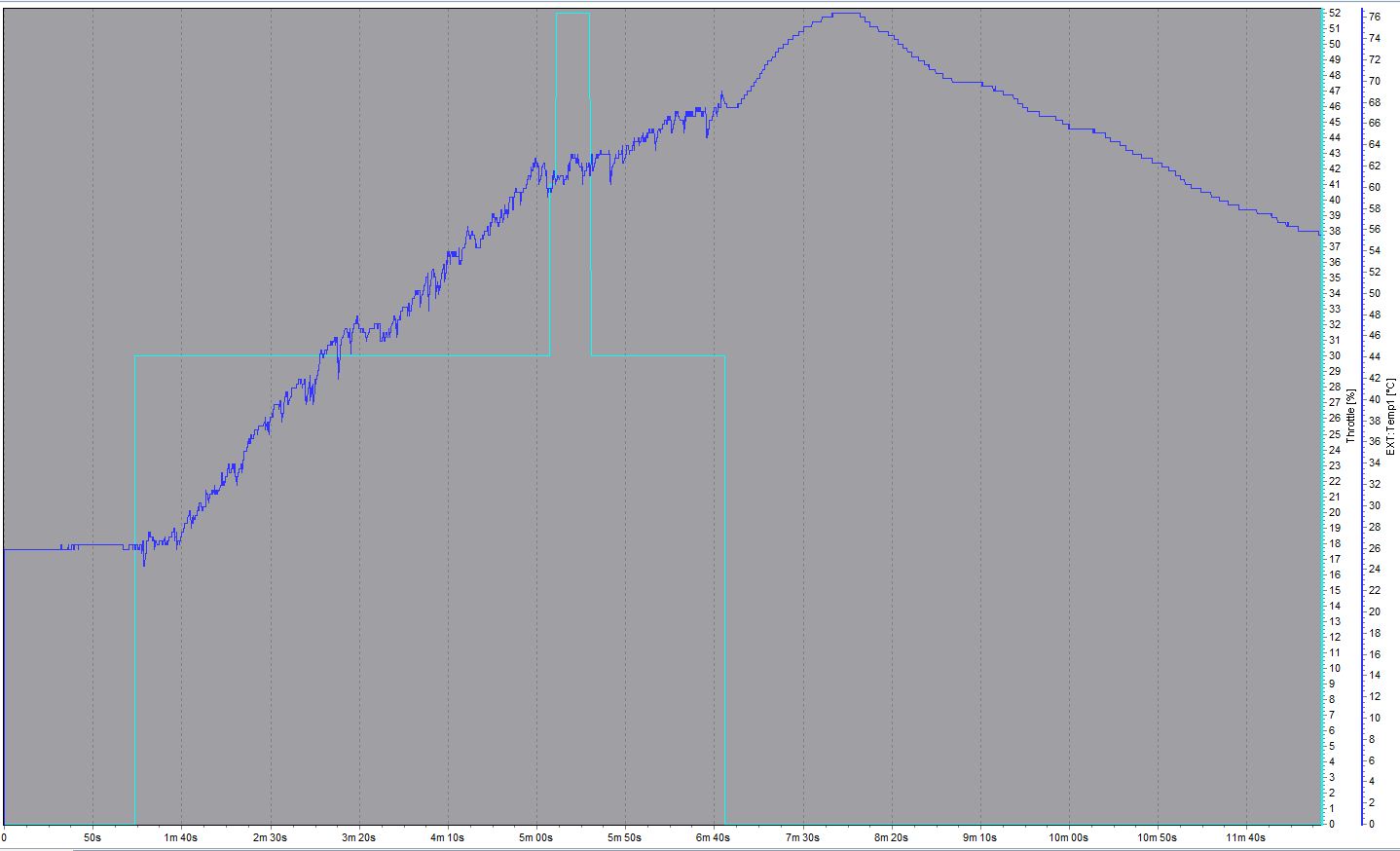Click the 6m 40s time axis label

pyautogui.click(x=714, y=836)
